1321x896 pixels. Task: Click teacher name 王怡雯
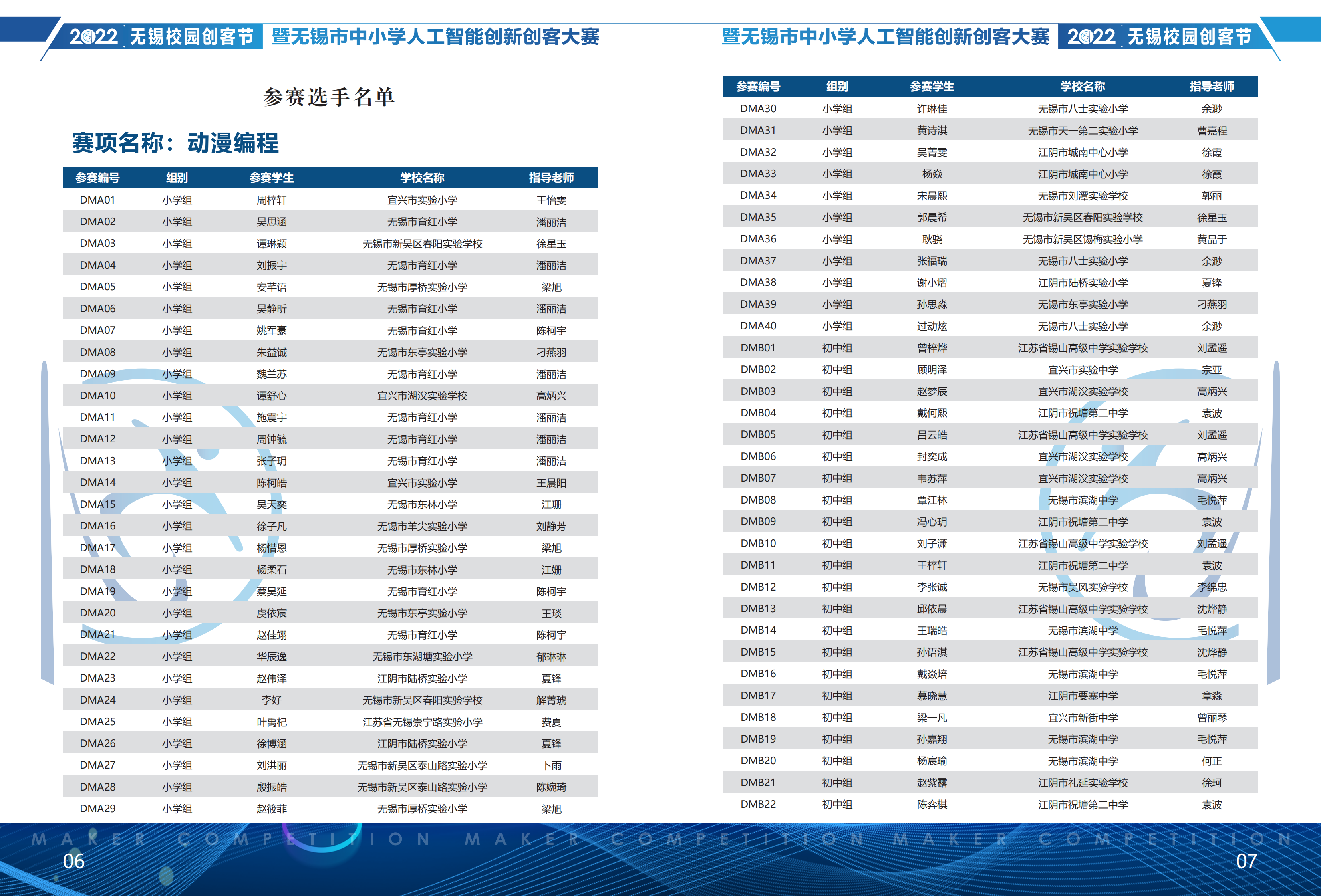pos(551,200)
